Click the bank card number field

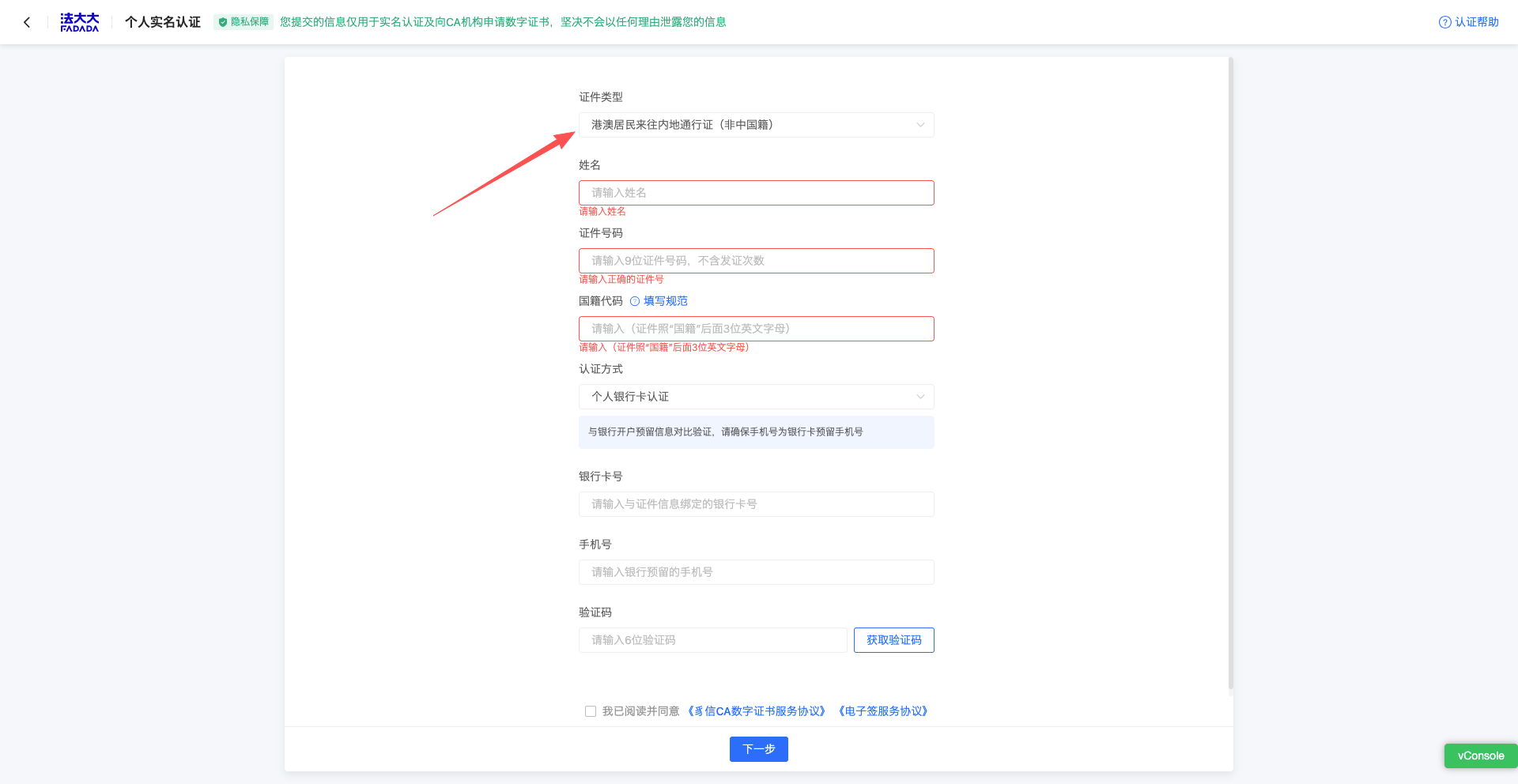pyautogui.click(x=756, y=504)
